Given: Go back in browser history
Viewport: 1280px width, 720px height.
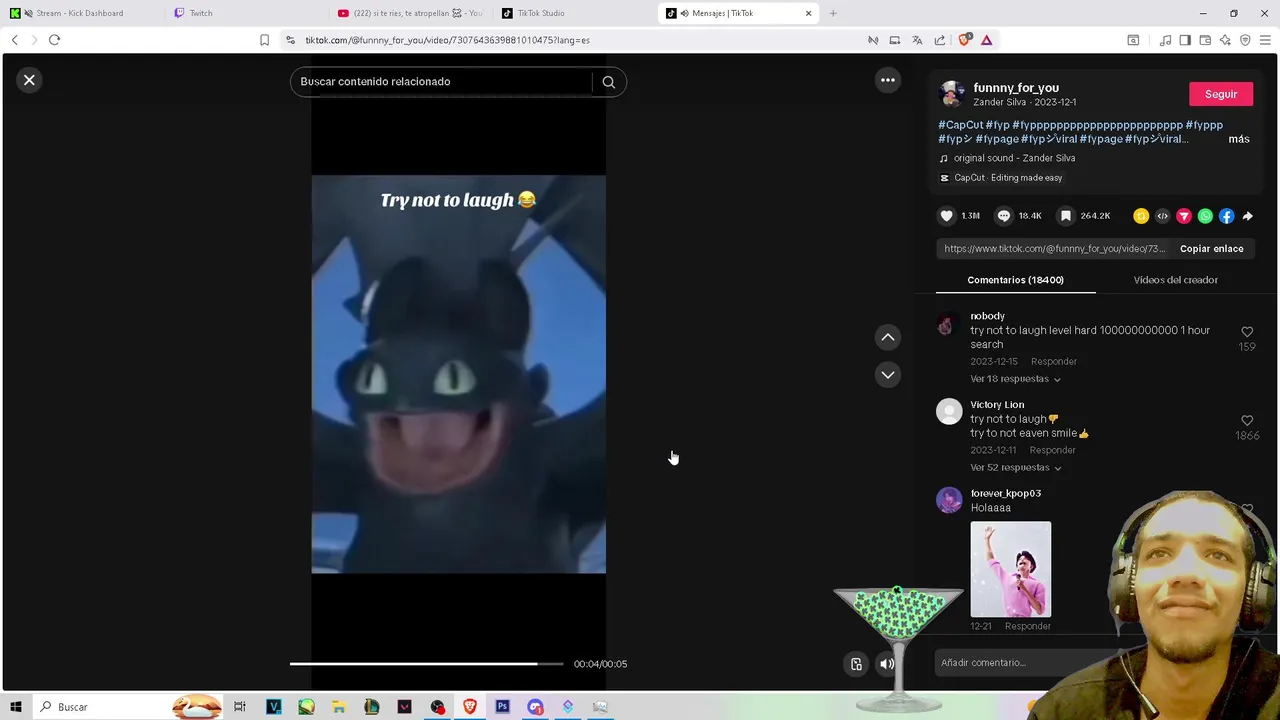Looking at the screenshot, I should tap(14, 40).
